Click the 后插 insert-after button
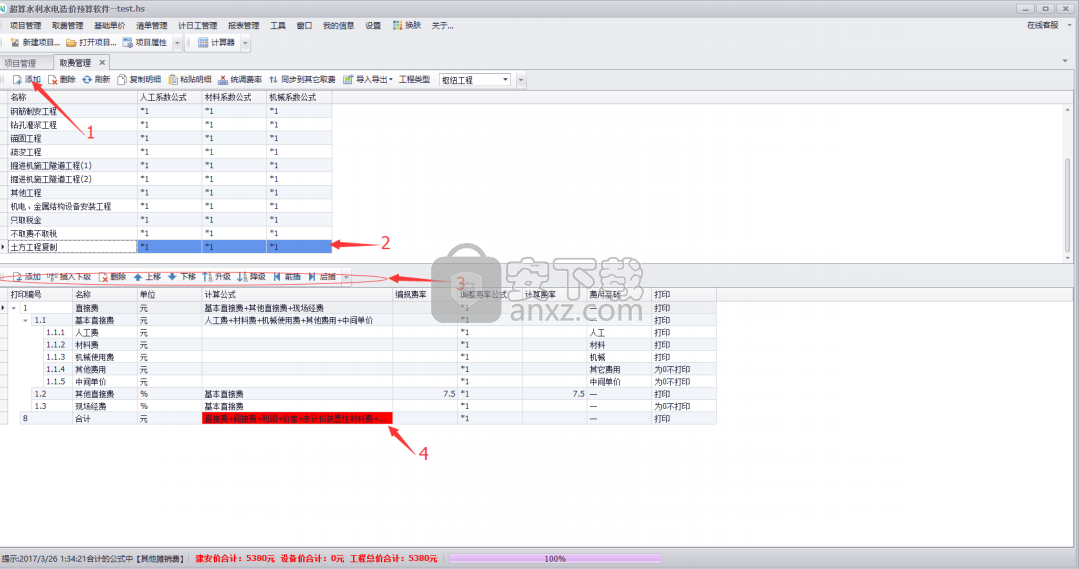1079x569 pixels. (x=322, y=277)
